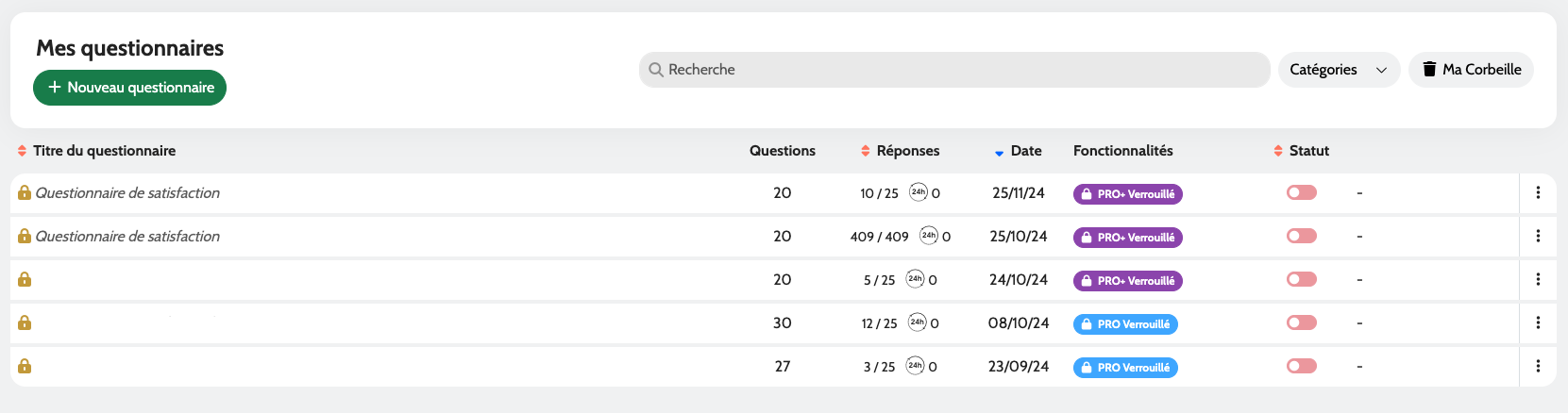This screenshot has height=413, width=1568.
Task: Create a Nouveau questionnaire
Action: [130, 88]
